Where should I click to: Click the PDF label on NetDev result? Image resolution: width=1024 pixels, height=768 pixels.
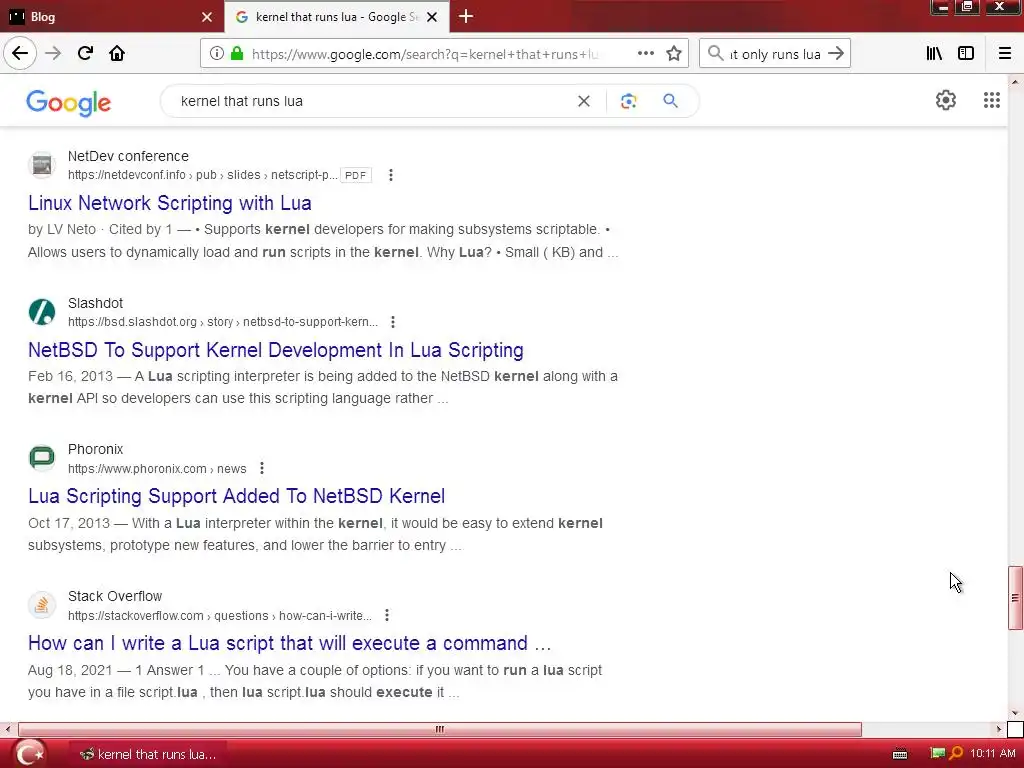356,175
